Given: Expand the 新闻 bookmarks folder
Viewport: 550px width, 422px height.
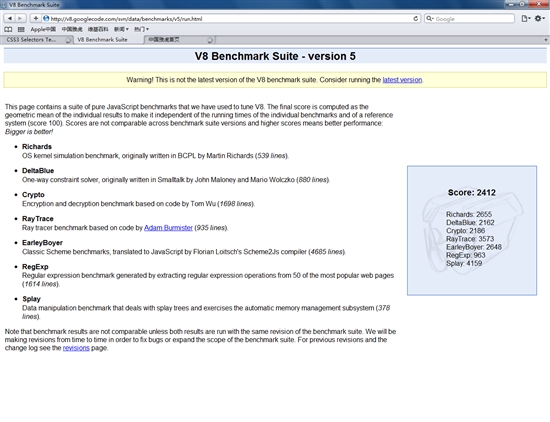Looking at the screenshot, I should pyautogui.click(x=121, y=29).
